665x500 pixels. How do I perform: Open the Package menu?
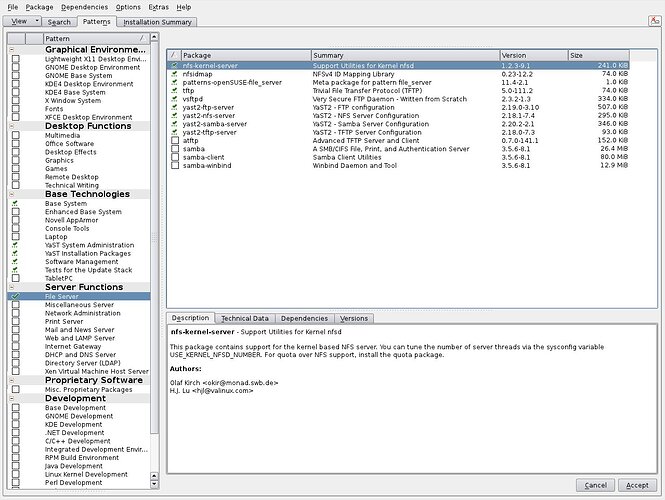point(39,7)
